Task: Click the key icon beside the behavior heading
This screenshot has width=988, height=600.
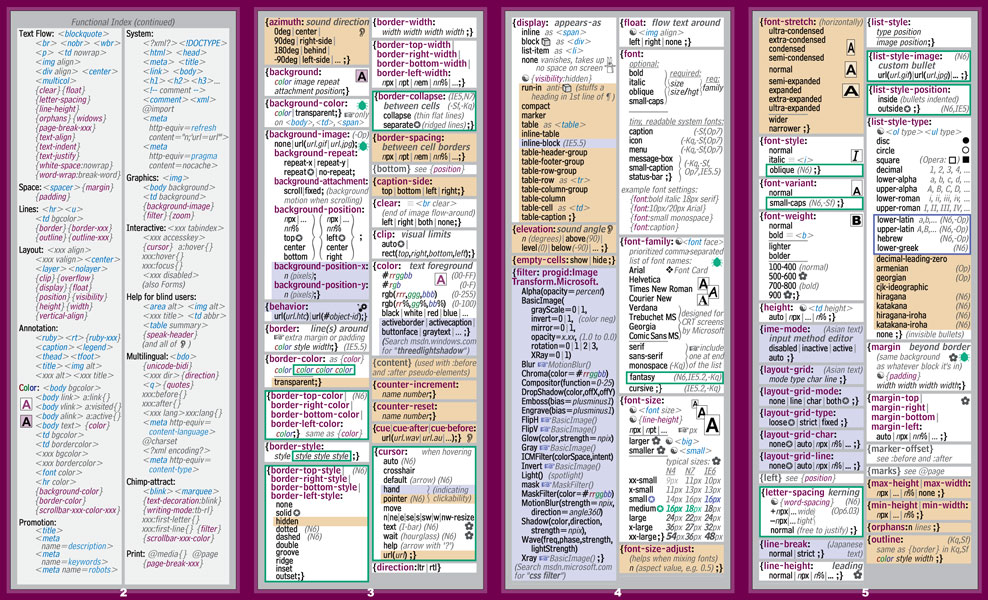Action: 362,307
